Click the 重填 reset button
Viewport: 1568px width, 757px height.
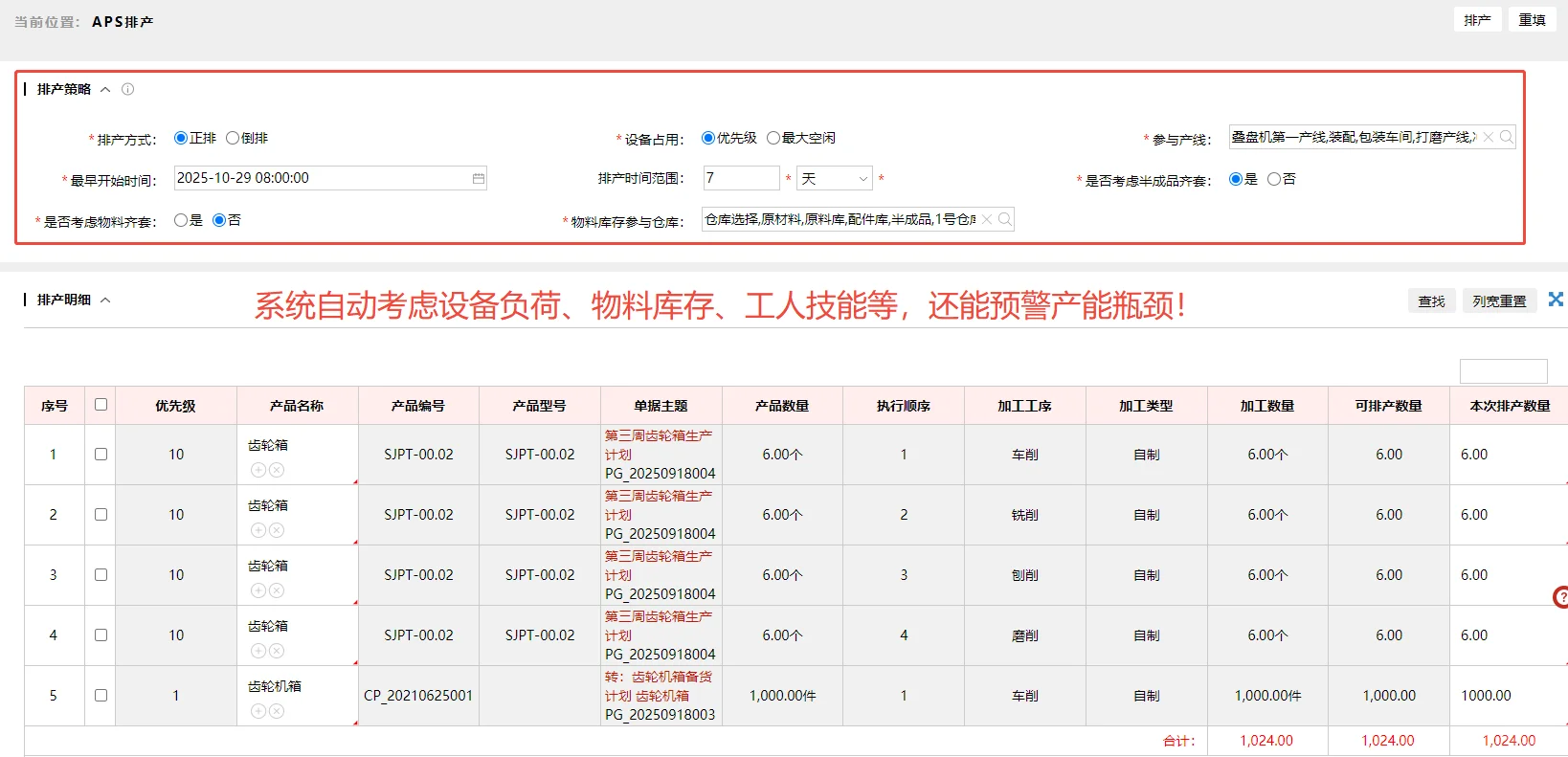click(1532, 20)
